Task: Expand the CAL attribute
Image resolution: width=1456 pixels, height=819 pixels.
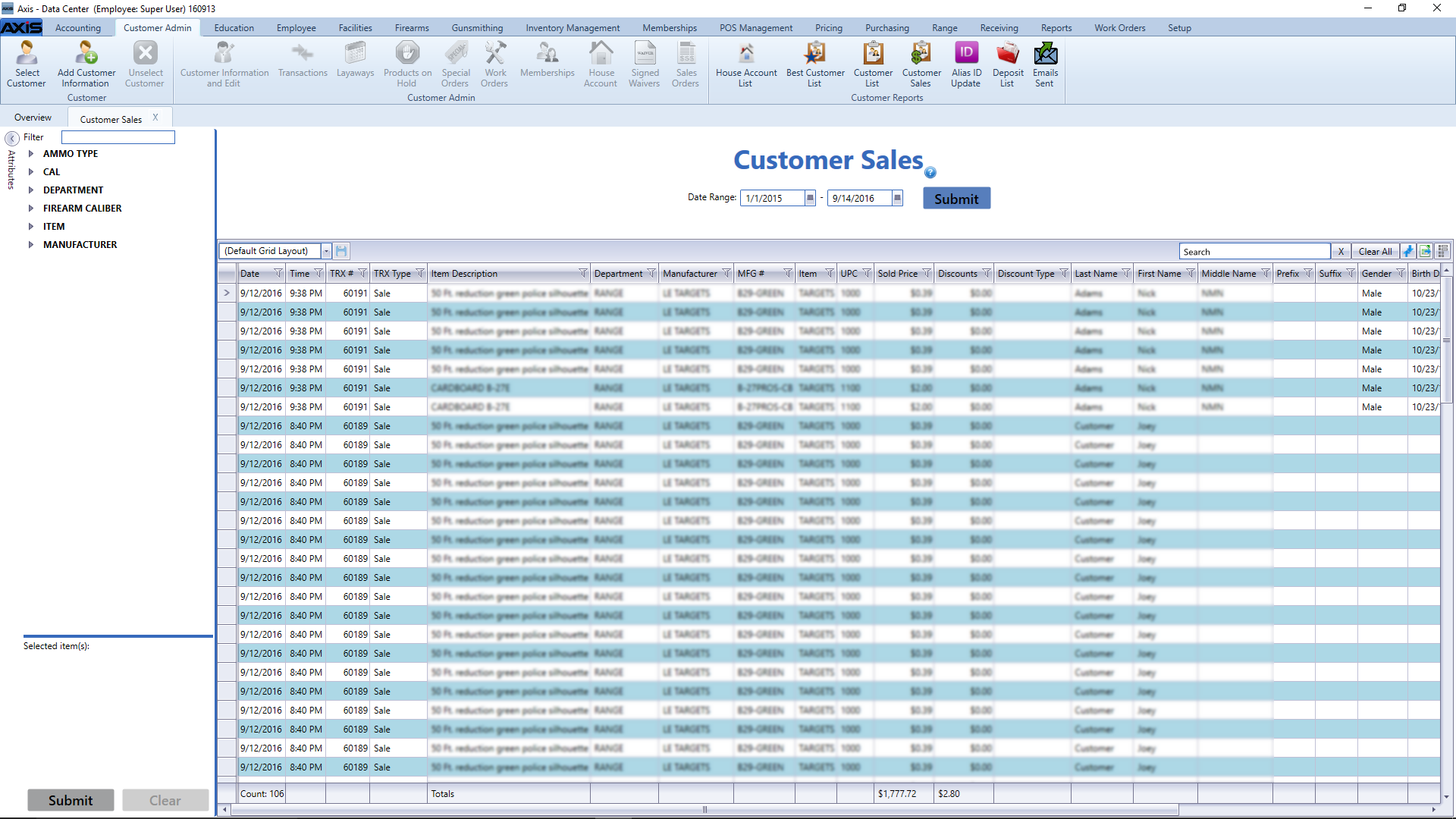Action: [x=31, y=172]
